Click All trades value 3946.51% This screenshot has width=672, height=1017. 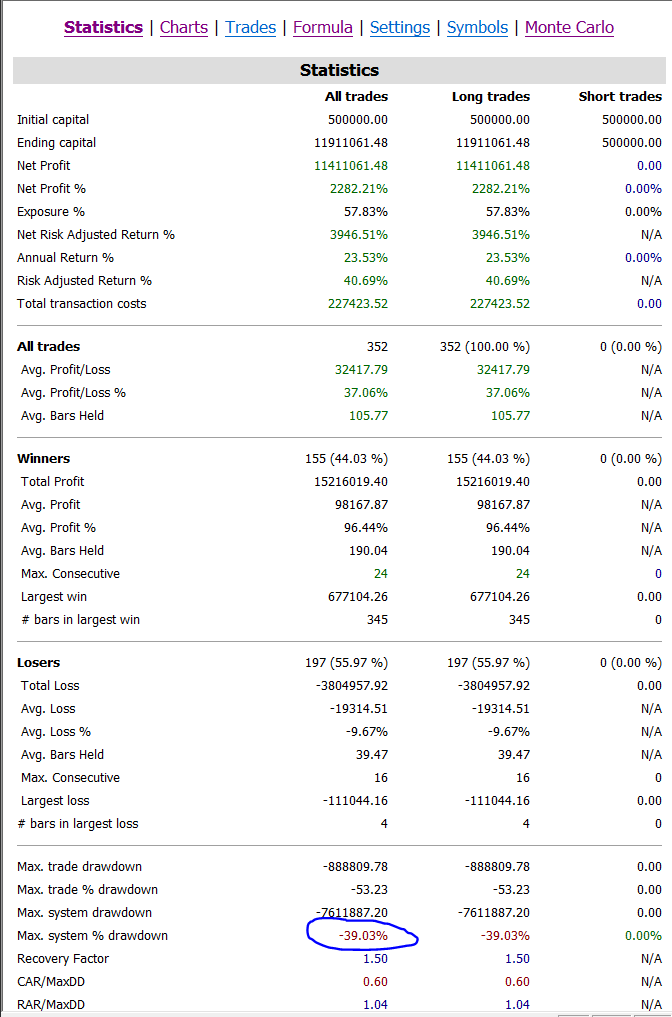(359, 235)
